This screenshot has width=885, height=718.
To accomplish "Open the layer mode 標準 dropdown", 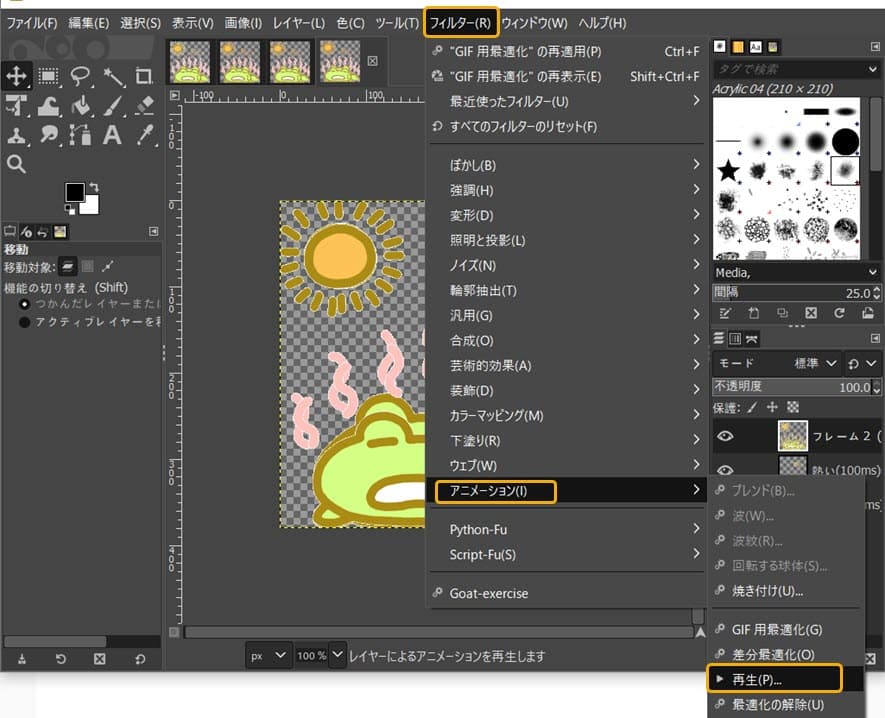I will pos(815,363).
